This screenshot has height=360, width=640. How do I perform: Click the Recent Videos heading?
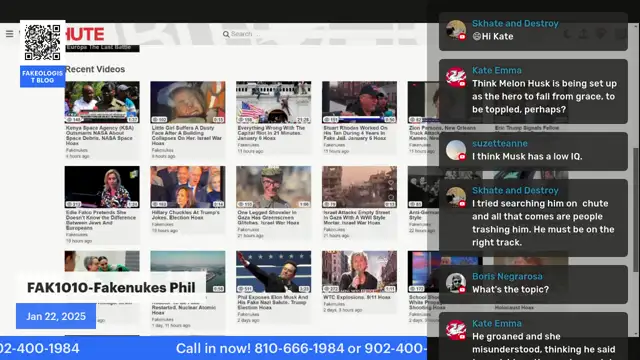95,69
